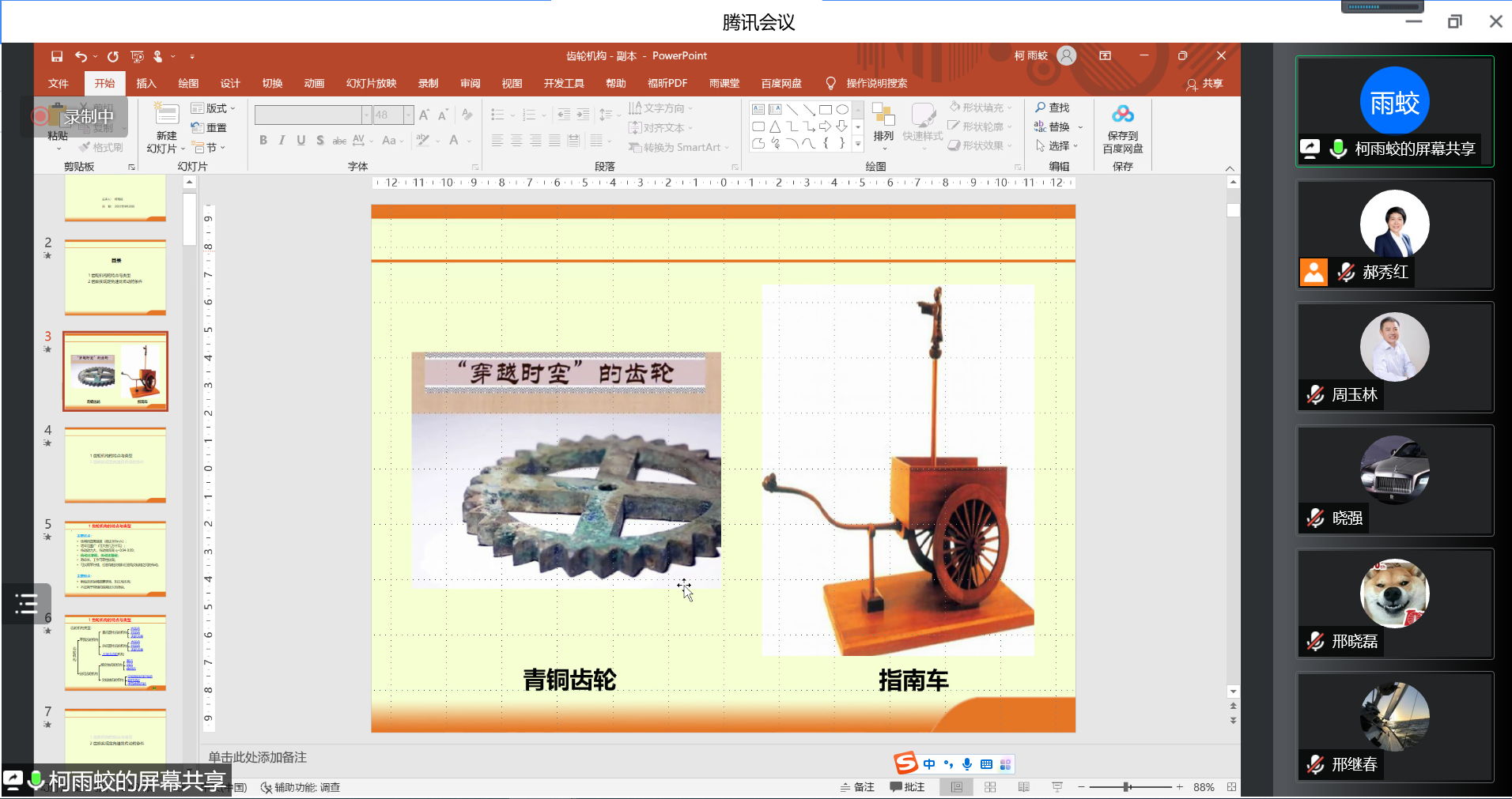The image size is (1512, 799).
Task: Insert a text box from shapes gallery
Action: [x=758, y=110]
